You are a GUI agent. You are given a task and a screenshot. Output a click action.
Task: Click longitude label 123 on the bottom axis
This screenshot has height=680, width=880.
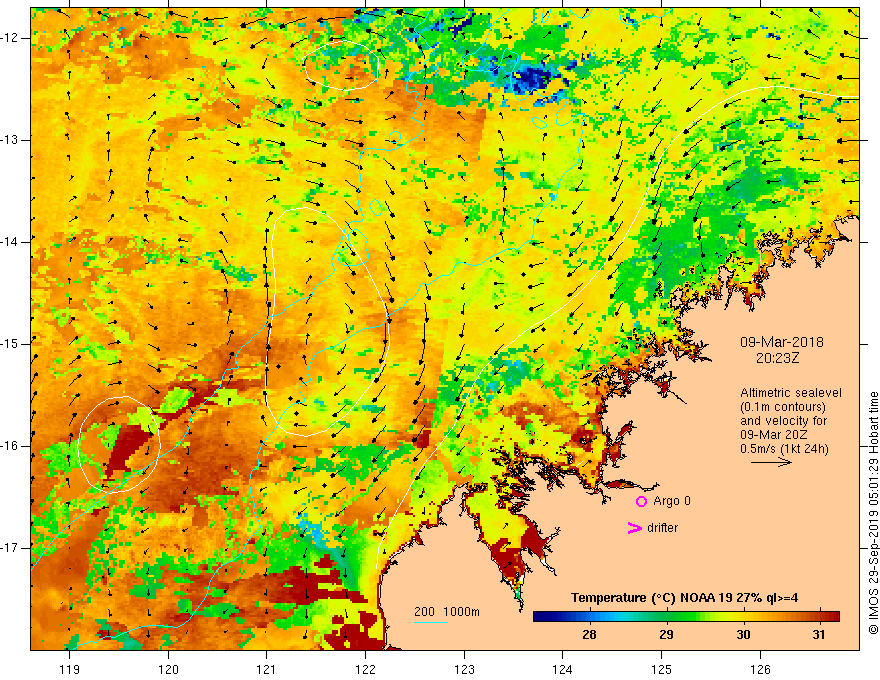[464, 669]
